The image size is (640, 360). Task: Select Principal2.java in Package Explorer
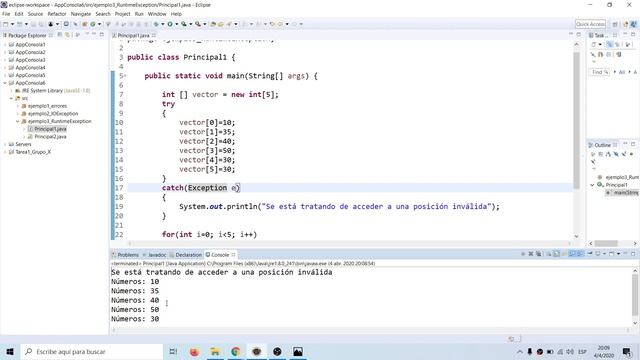pos(50,137)
